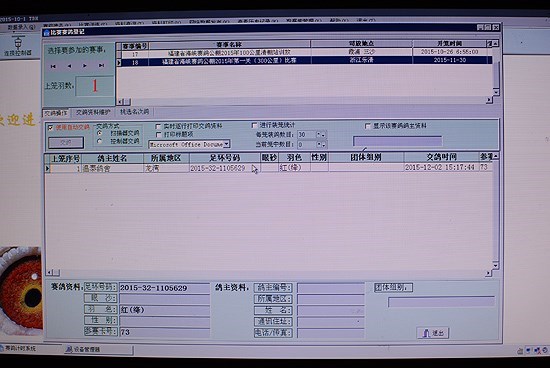Tick the 显示该赛鸽鸽主资料 checkbox
The height and width of the screenshot is (368, 550).
tap(368, 126)
